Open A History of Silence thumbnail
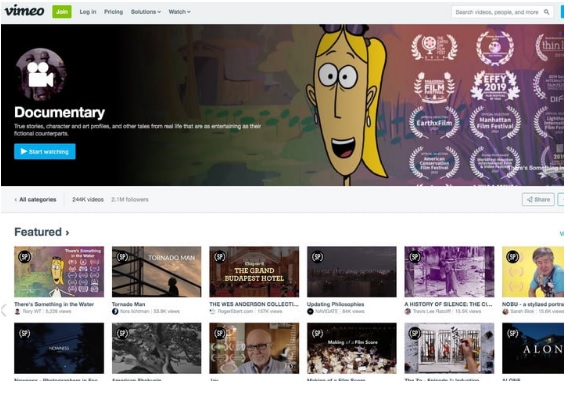The image size is (565, 393). point(449,272)
